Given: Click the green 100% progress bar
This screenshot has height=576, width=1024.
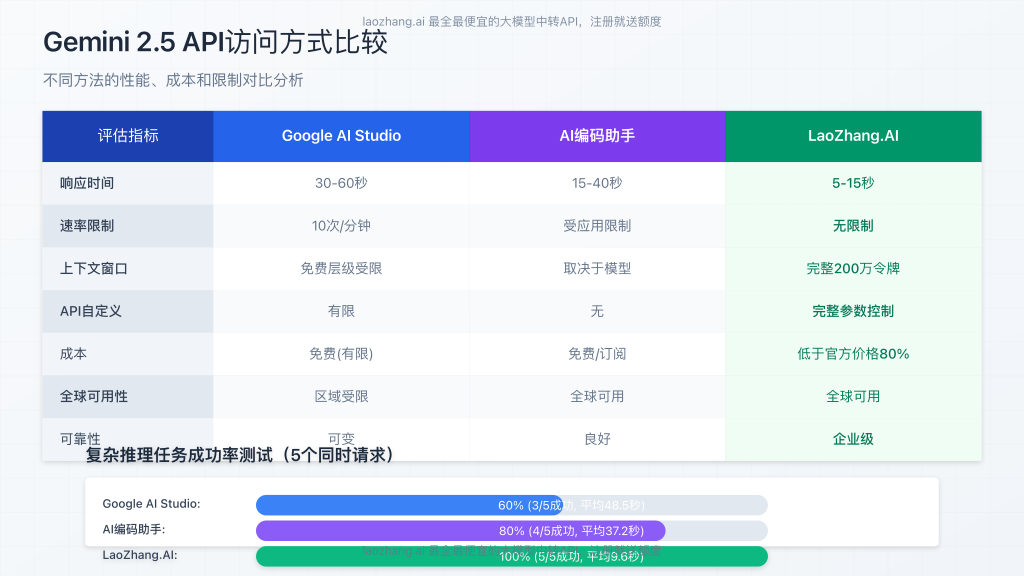Looking at the screenshot, I should 512,556.
